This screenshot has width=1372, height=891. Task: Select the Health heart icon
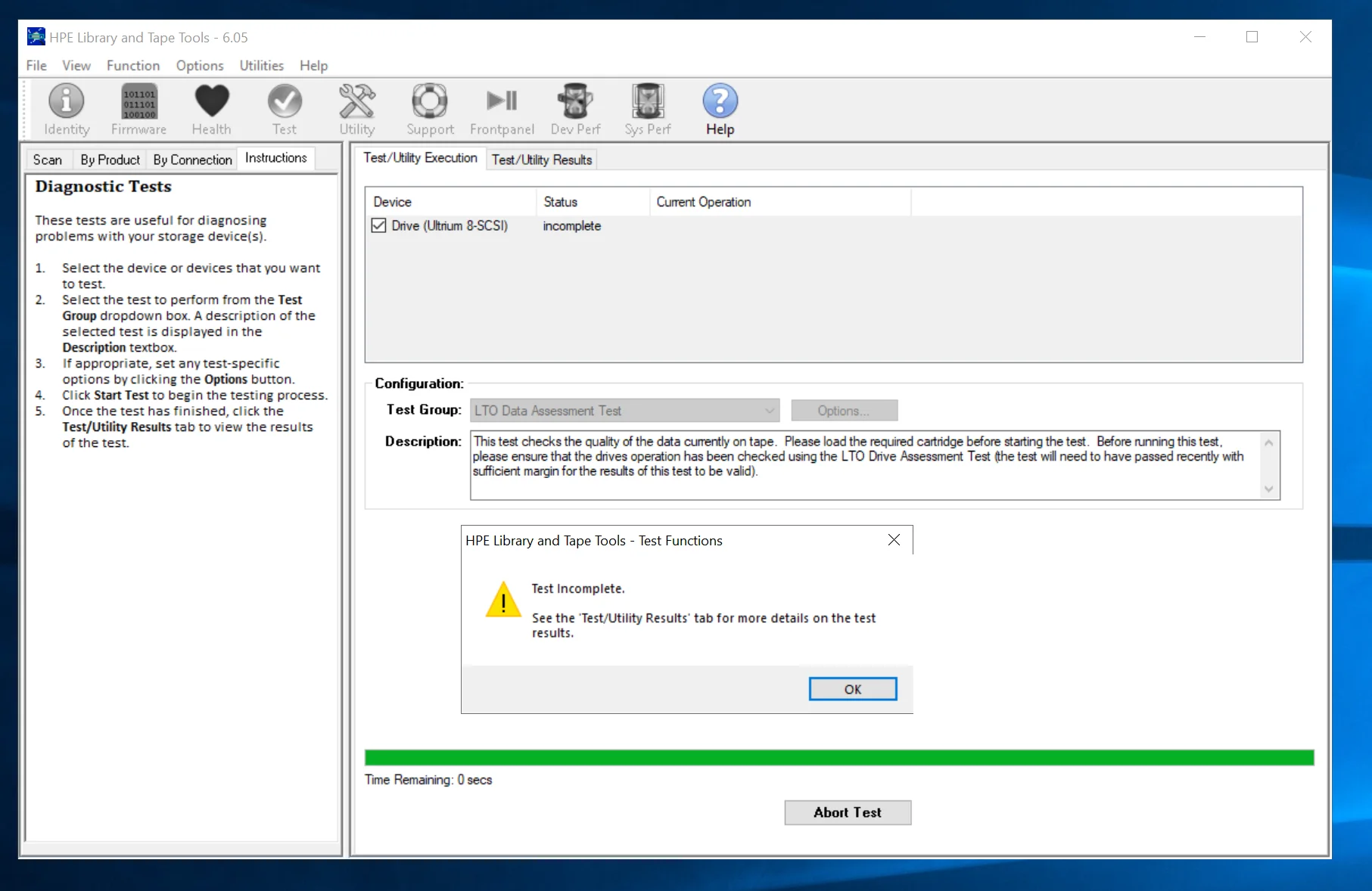click(x=211, y=110)
